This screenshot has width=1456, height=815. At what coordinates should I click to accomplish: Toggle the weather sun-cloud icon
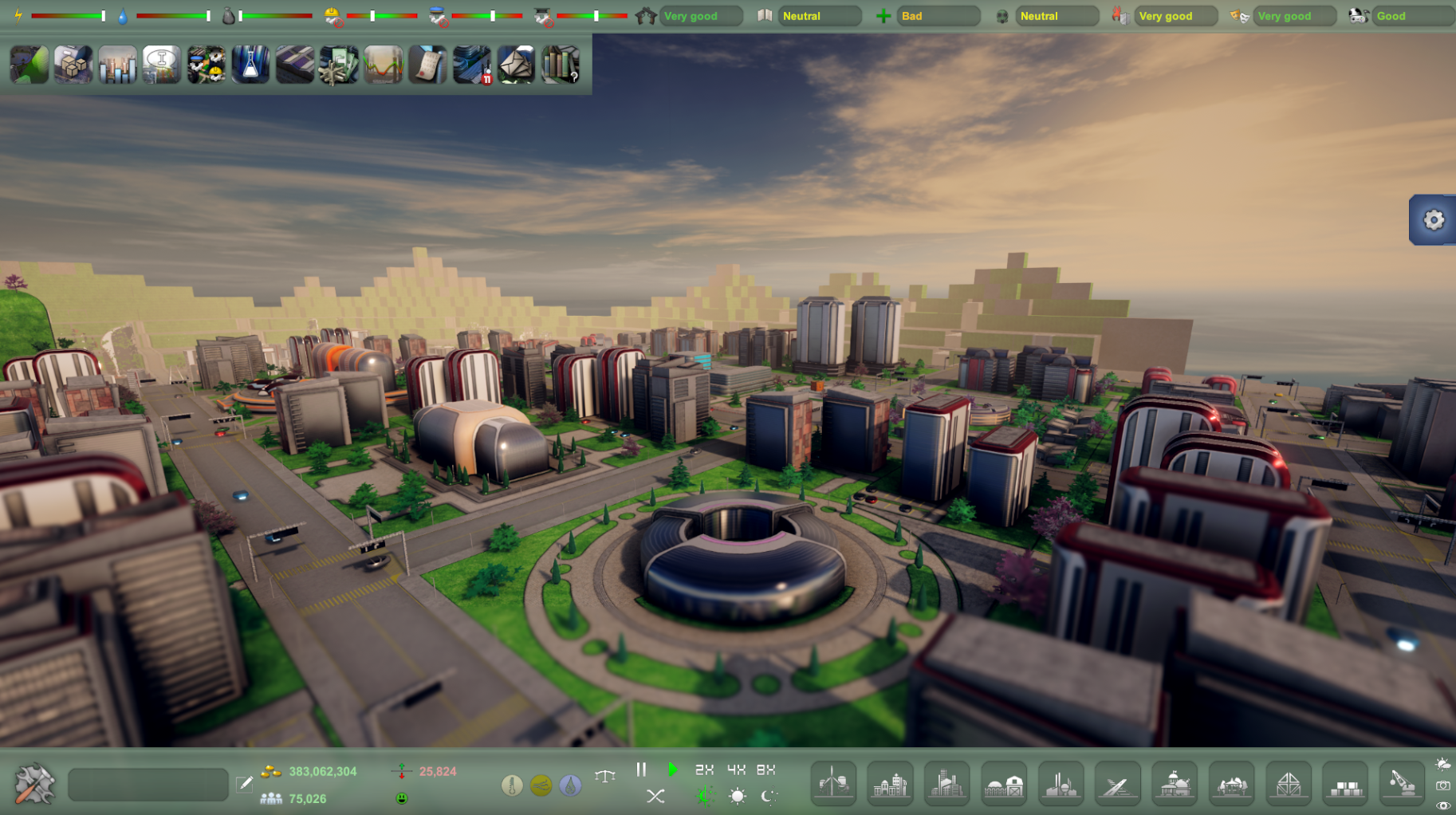pyautogui.click(x=1443, y=765)
